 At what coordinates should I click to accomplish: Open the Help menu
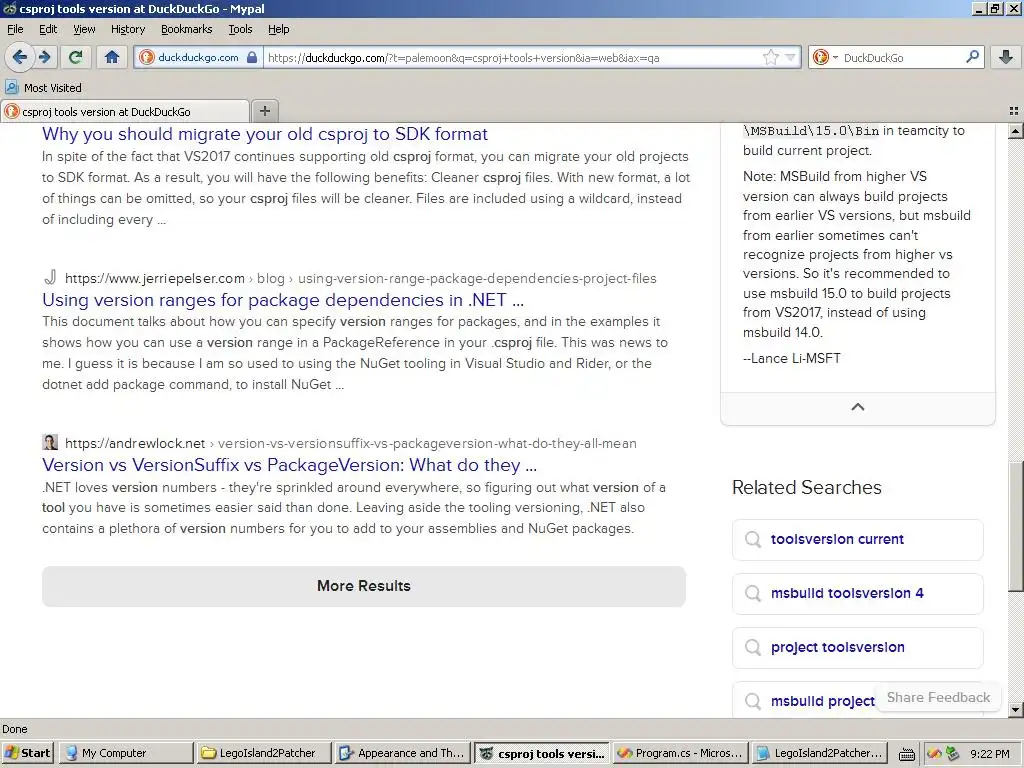pos(279,29)
